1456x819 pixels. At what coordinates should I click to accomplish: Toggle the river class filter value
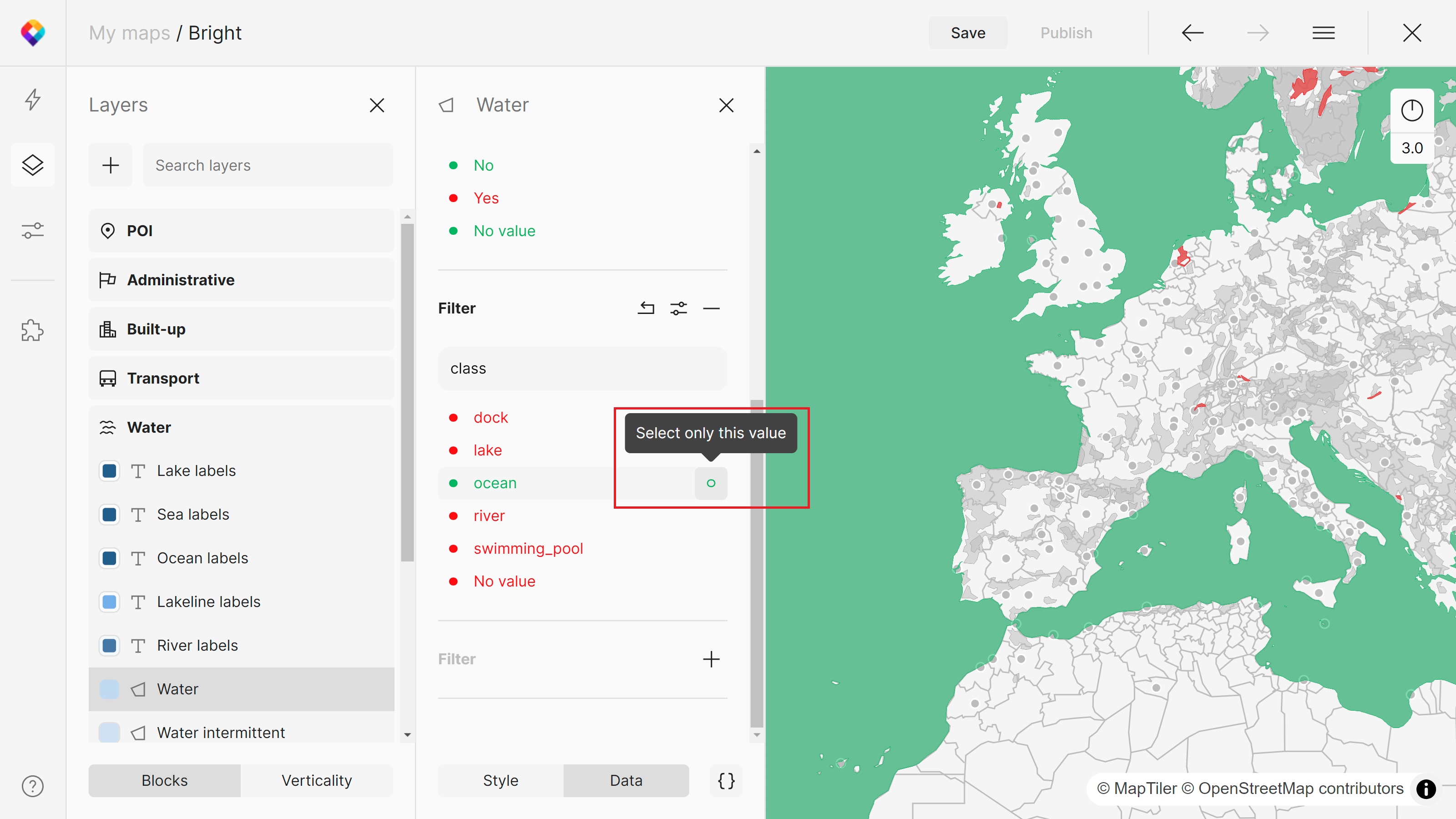click(x=489, y=516)
